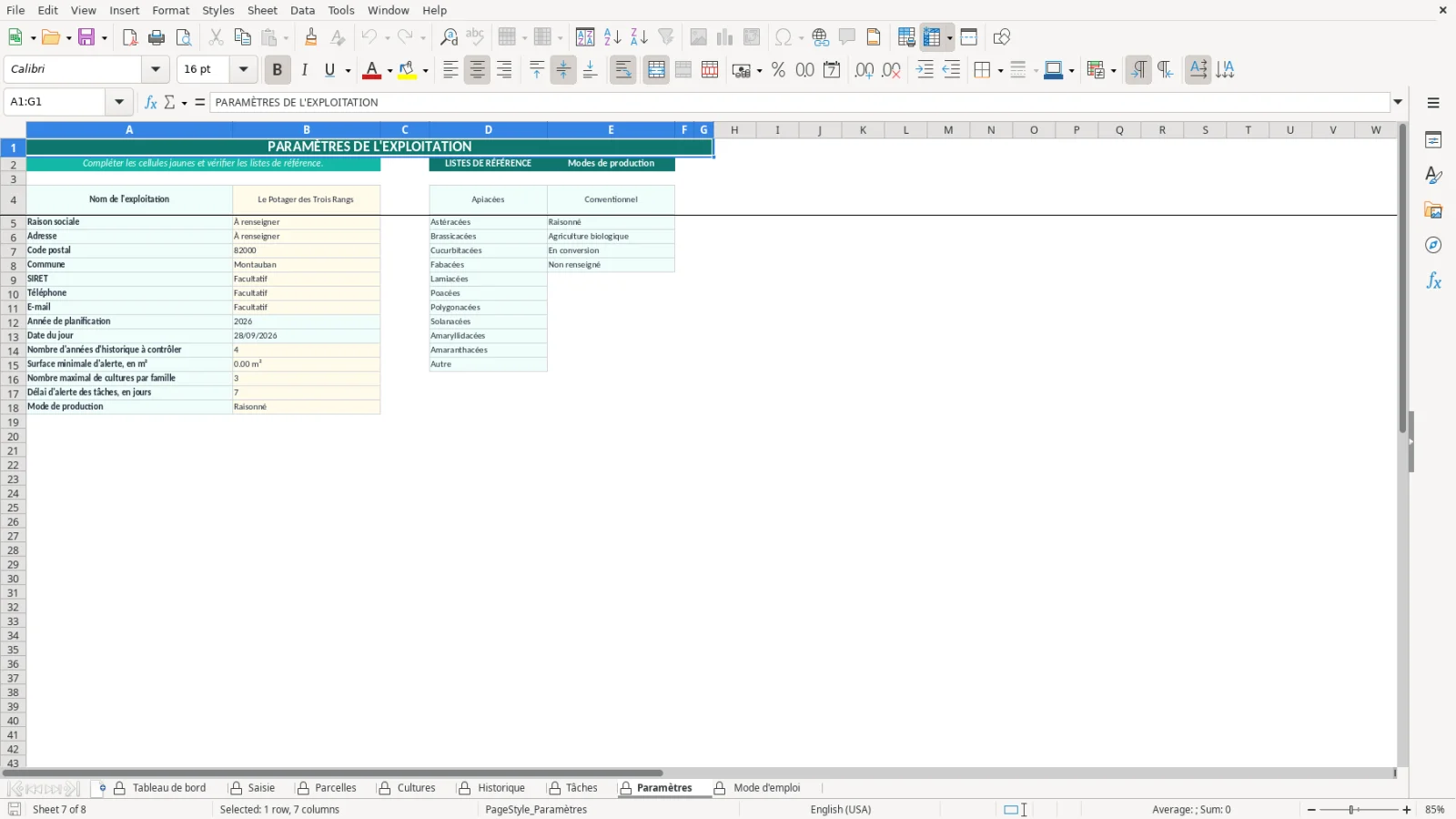Open Properties sidebar panel icon

coord(1433,140)
